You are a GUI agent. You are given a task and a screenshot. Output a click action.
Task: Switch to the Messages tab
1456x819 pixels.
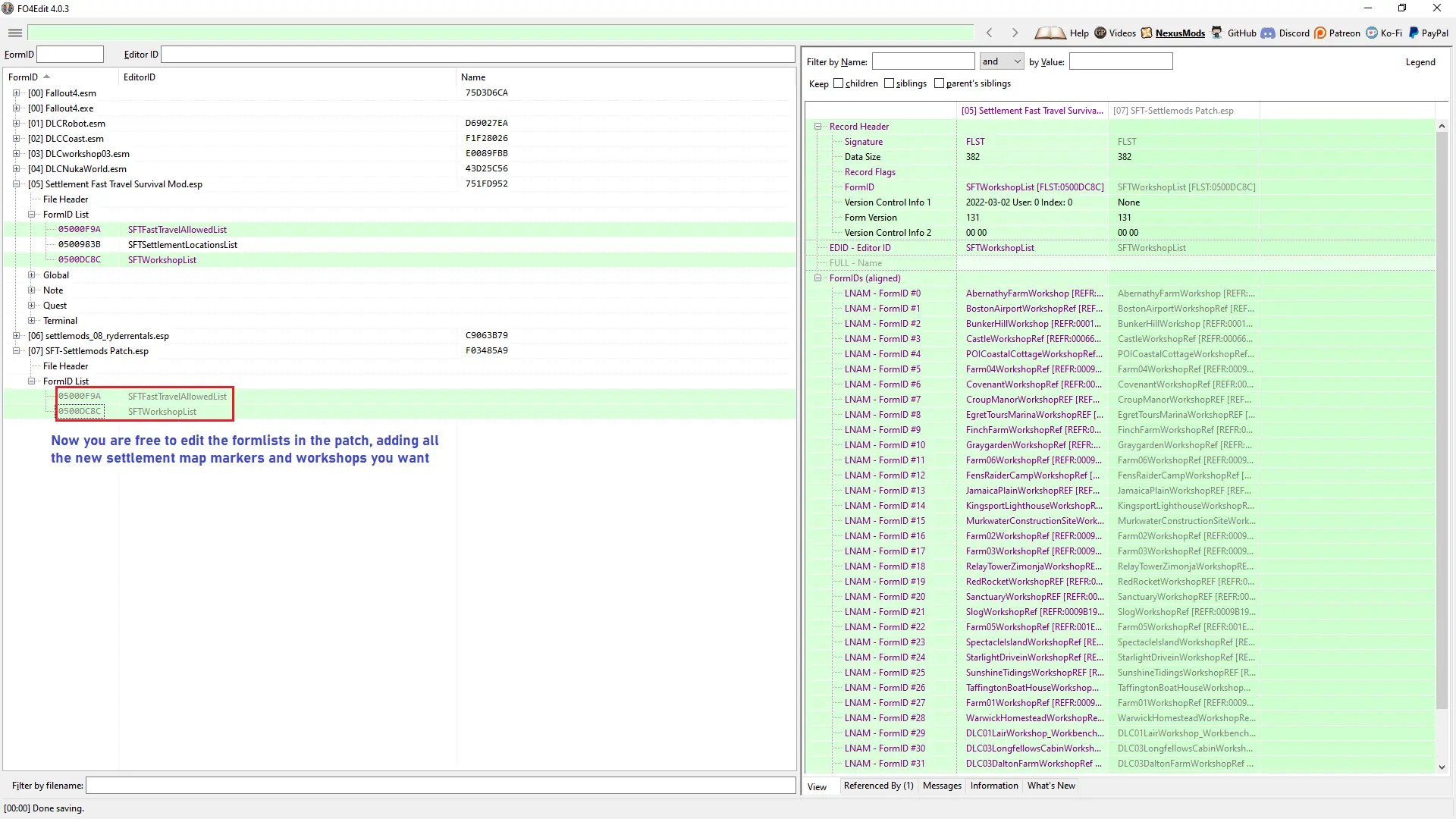(942, 786)
